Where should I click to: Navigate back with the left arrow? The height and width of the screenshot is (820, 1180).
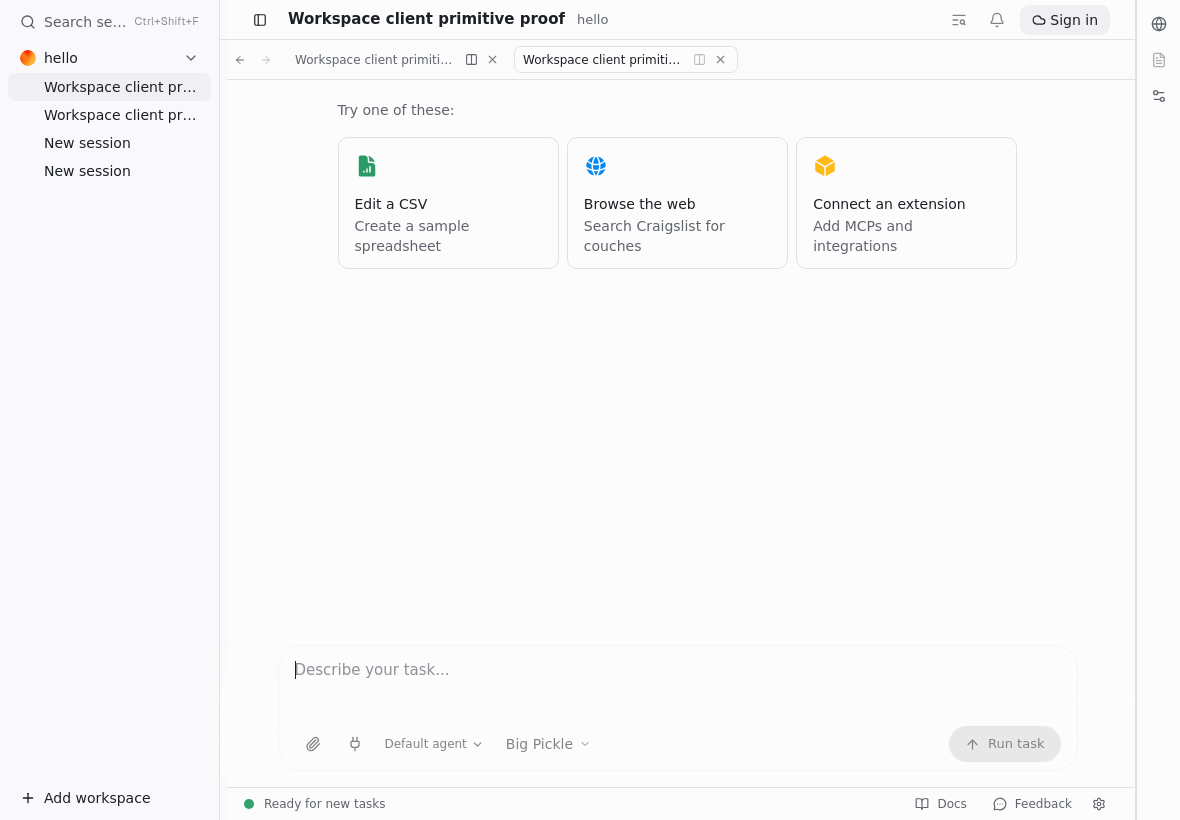click(x=240, y=59)
